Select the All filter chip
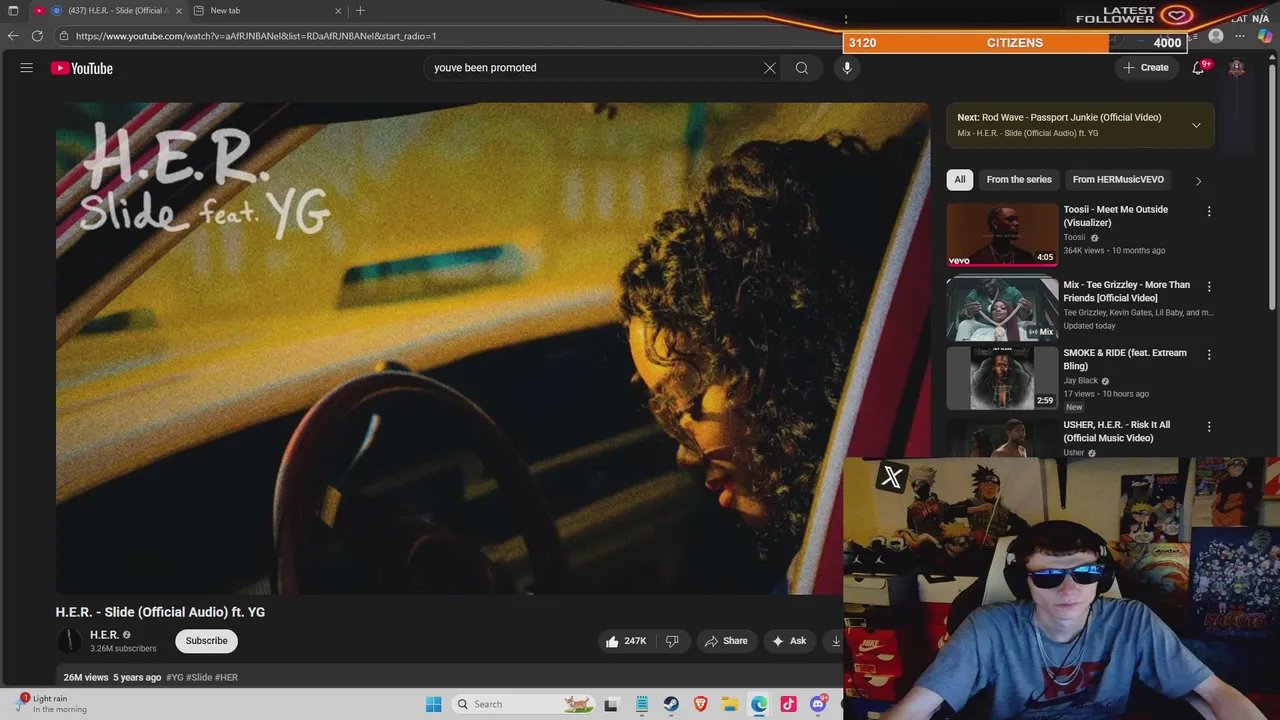 (960, 180)
